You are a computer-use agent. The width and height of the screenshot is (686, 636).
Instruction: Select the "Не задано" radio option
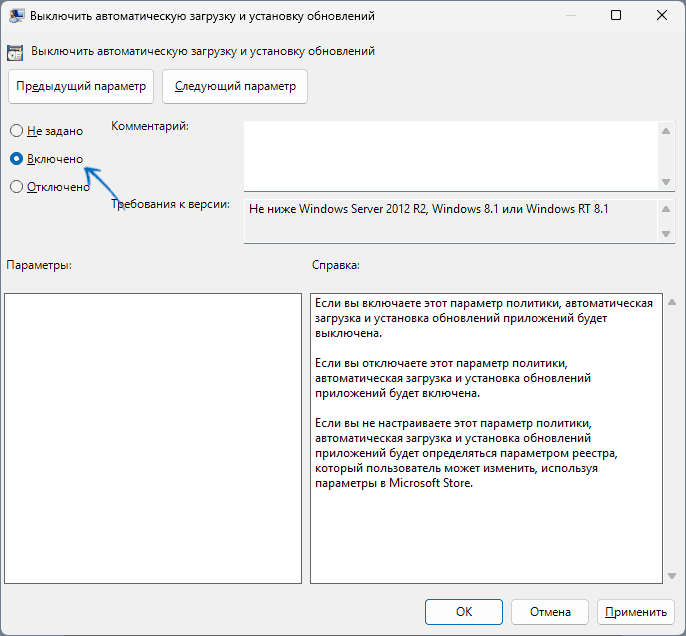click(x=16, y=131)
